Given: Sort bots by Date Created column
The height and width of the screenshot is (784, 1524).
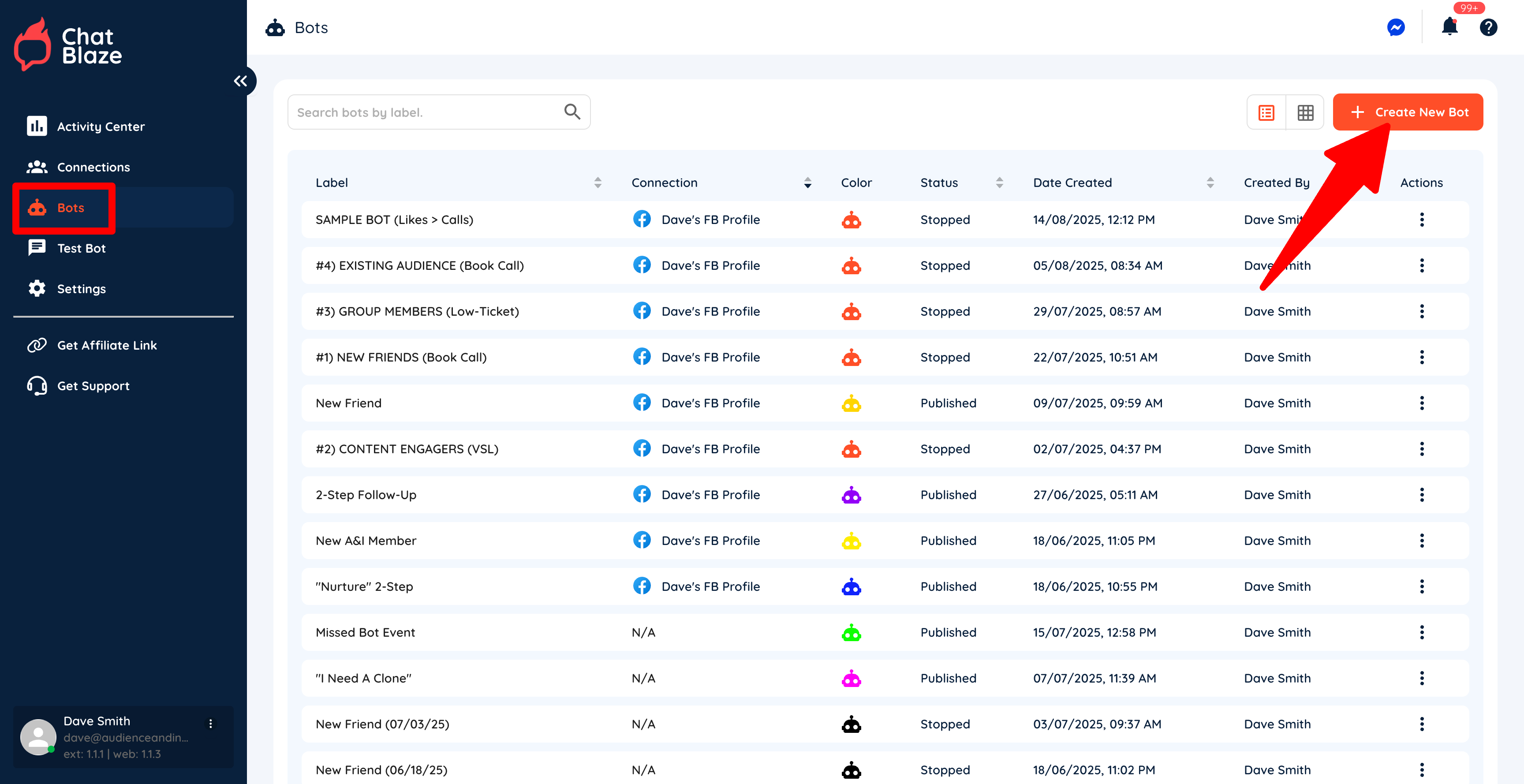Looking at the screenshot, I should (x=1210, y=183).
